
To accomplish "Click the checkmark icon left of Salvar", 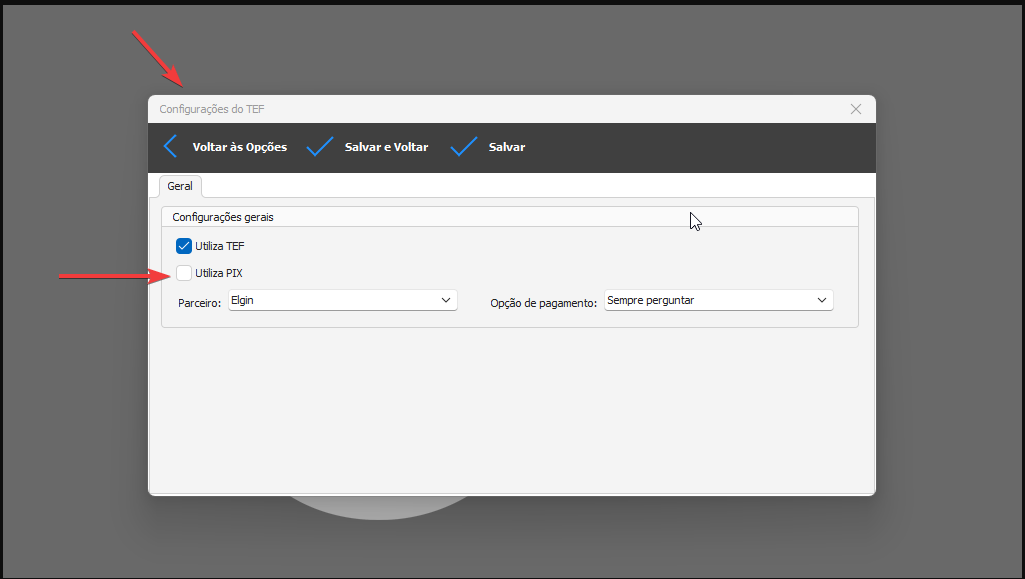I will click(464, 147).
